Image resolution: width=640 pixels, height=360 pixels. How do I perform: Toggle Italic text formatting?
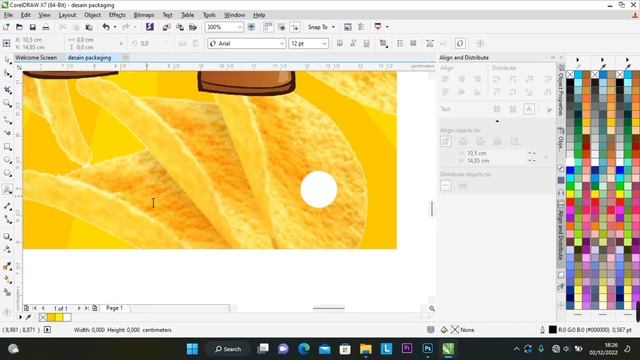[353, 43]
